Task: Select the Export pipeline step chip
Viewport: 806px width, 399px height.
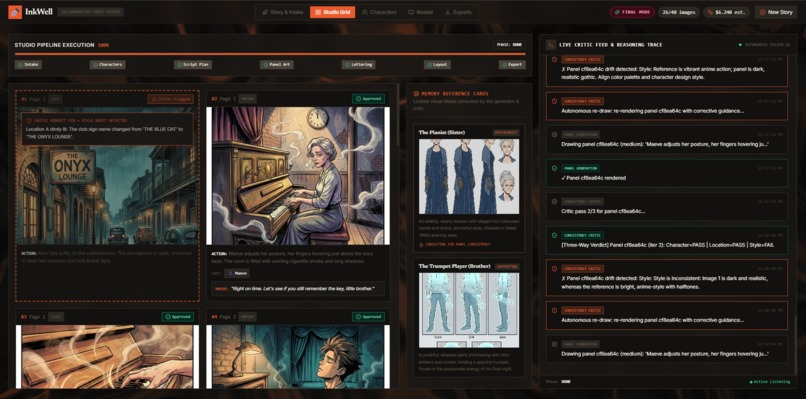Action: pyautogui.click(x=512, y=65)
